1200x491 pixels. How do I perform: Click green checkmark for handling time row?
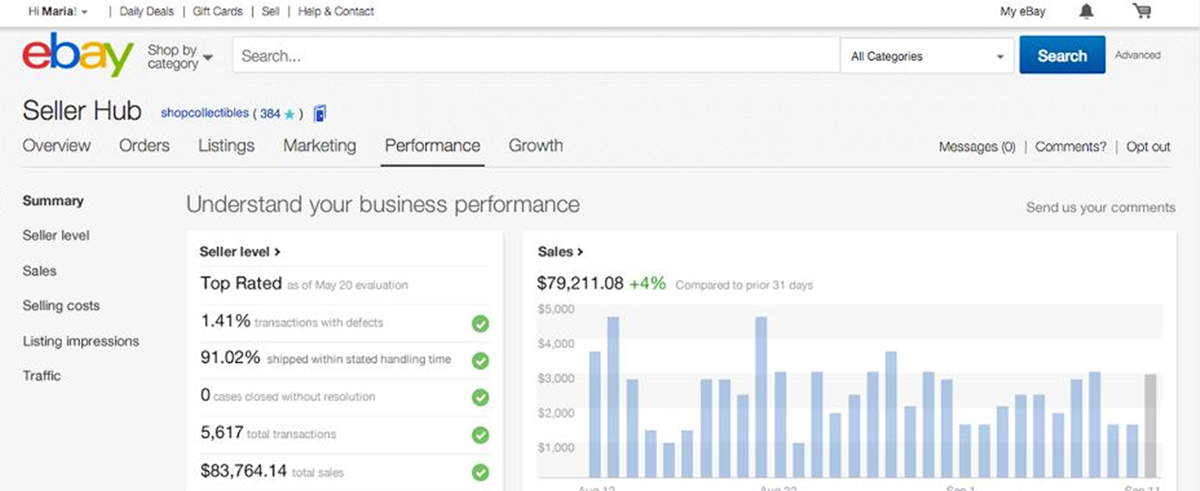coord(480,360)
